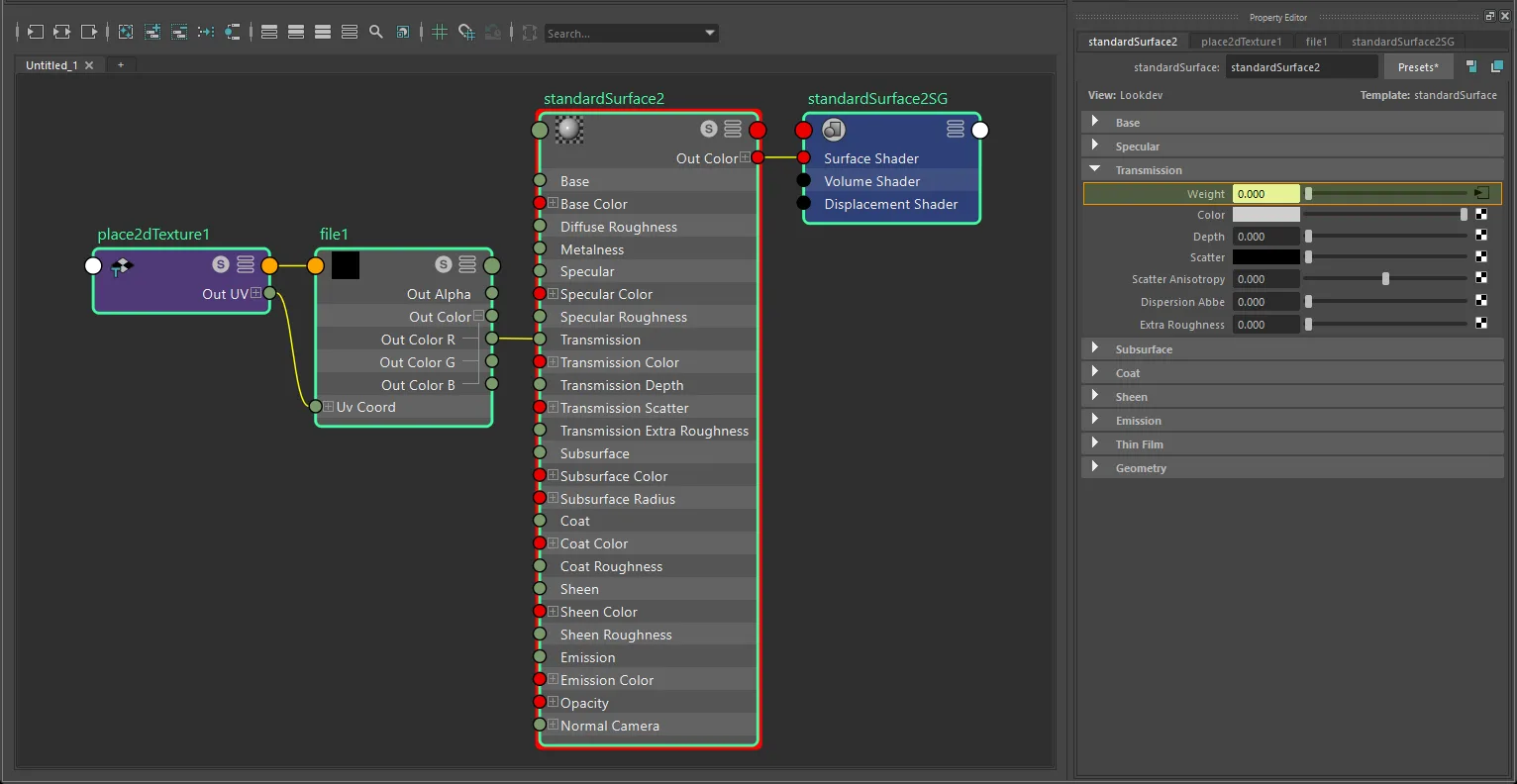1517x784 pixels.
Task: Float the Property Editor panel
Action: tap(1489, 16)
